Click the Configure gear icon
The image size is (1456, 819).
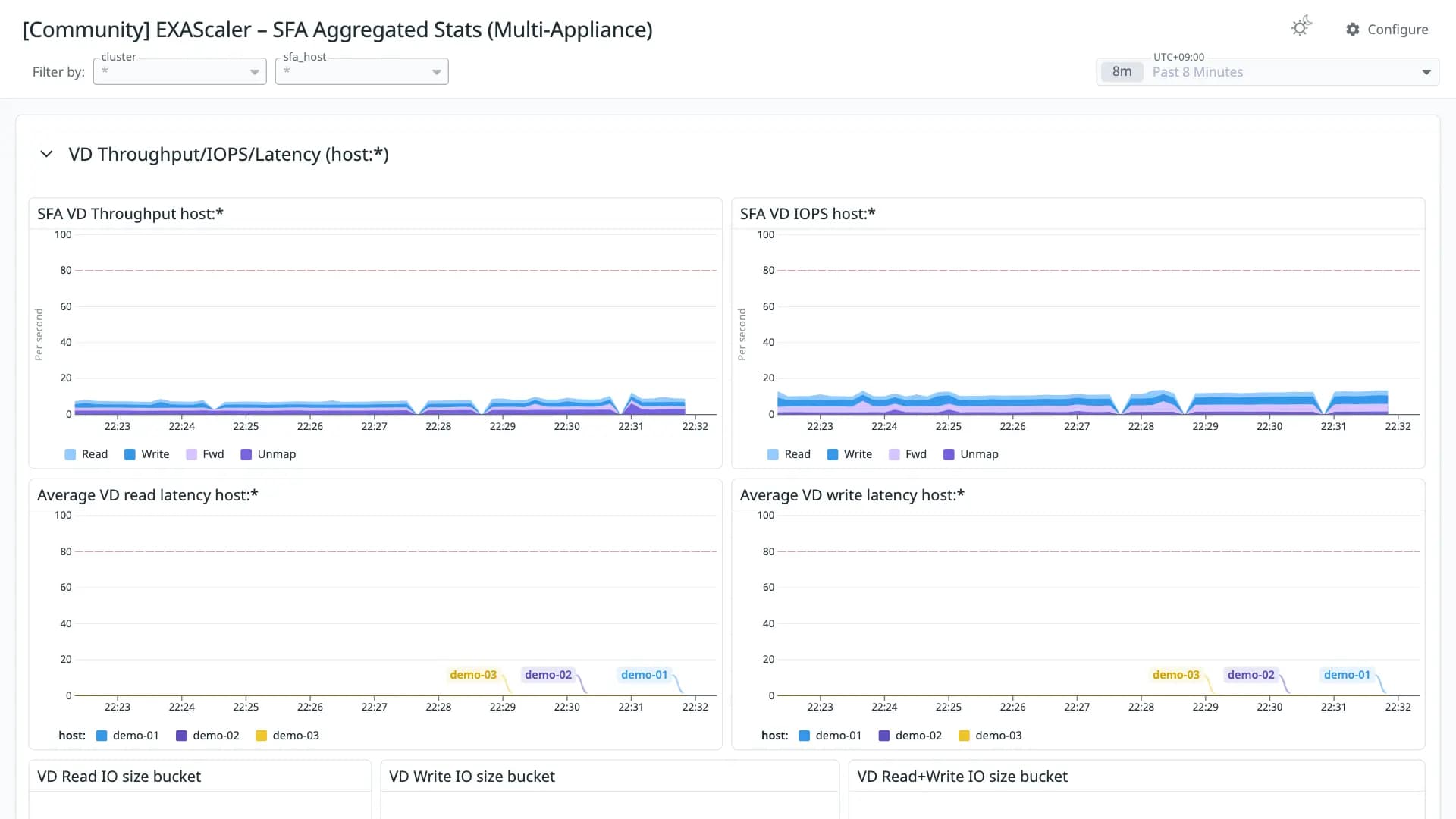(x=1353, y=30)
